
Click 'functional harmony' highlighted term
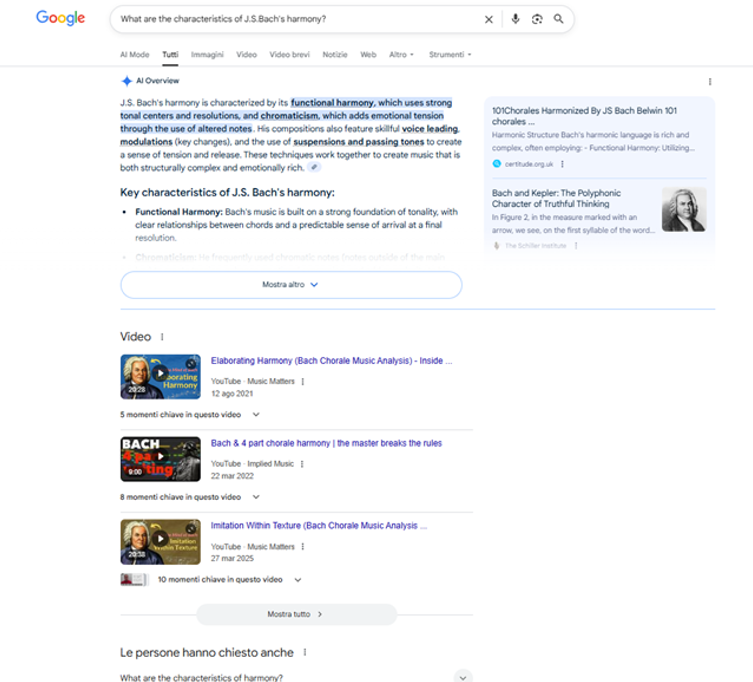click(332, 103)
